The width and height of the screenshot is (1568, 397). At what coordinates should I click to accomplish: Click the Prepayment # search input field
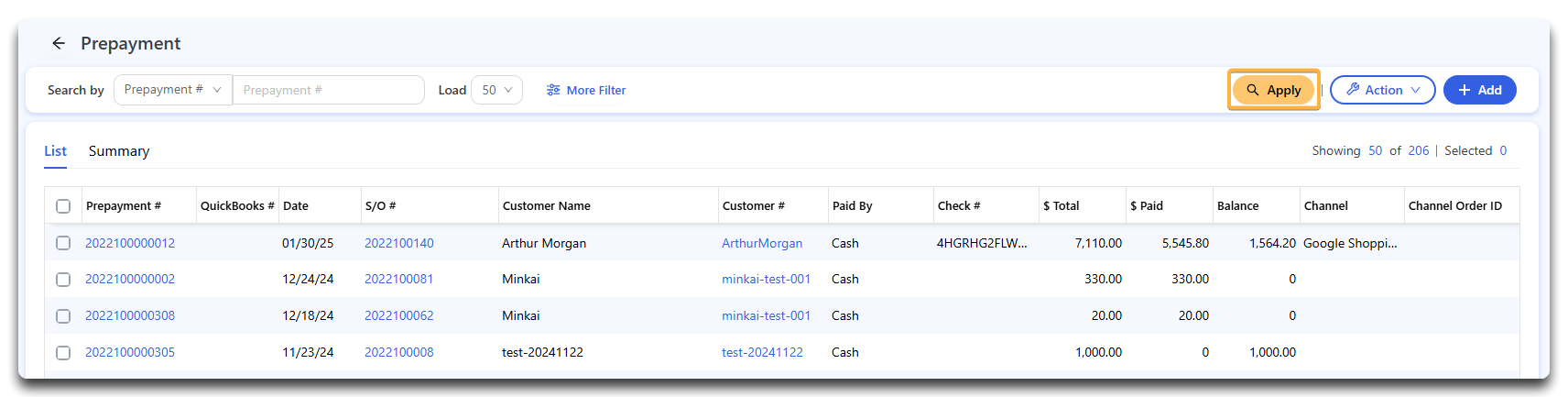(x=328, y=90)
